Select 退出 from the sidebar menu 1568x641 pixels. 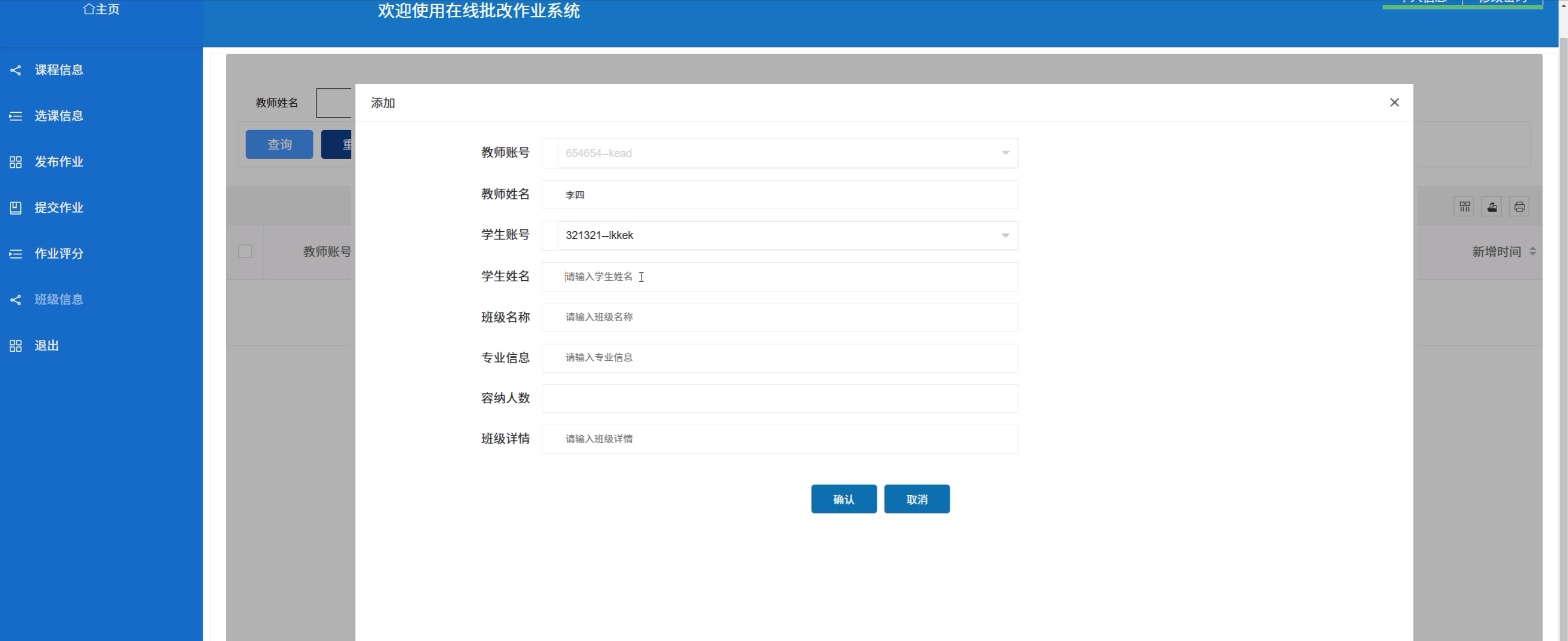(46, 346)
